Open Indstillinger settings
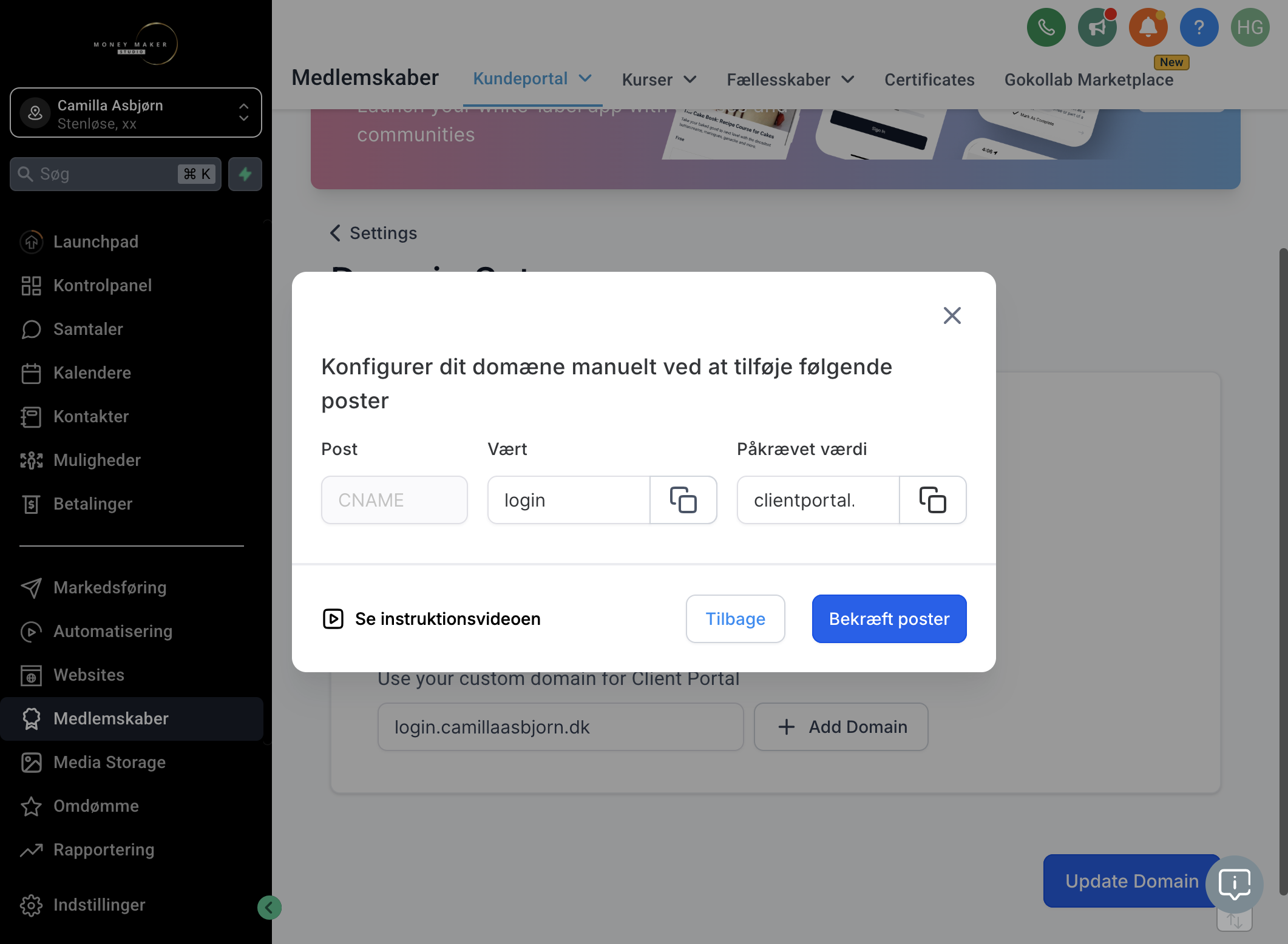 pos(132,905)
